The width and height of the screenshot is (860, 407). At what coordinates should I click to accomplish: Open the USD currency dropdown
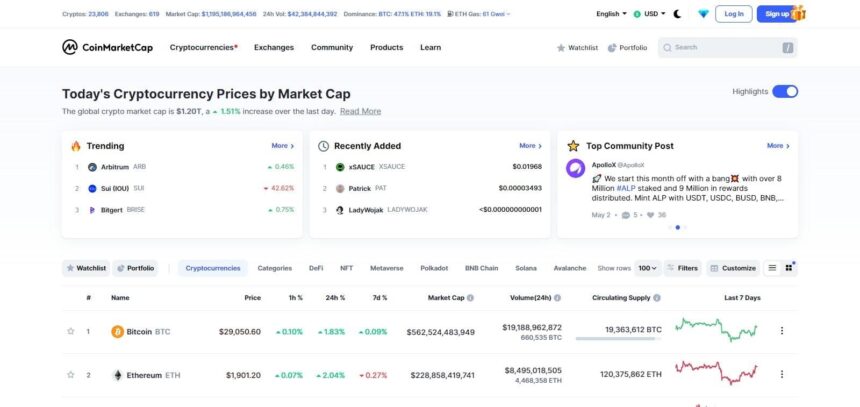[649, 14]
